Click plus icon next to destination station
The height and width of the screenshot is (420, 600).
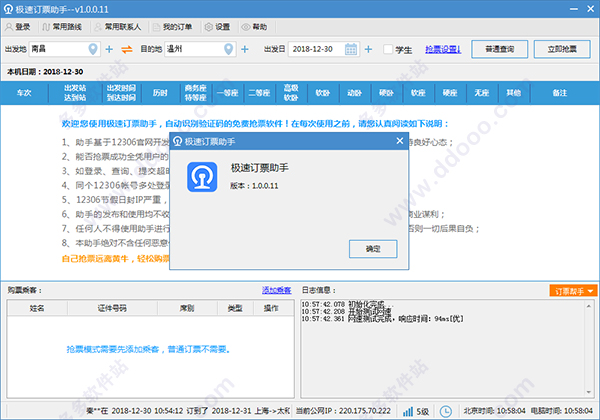coord(245,49)
